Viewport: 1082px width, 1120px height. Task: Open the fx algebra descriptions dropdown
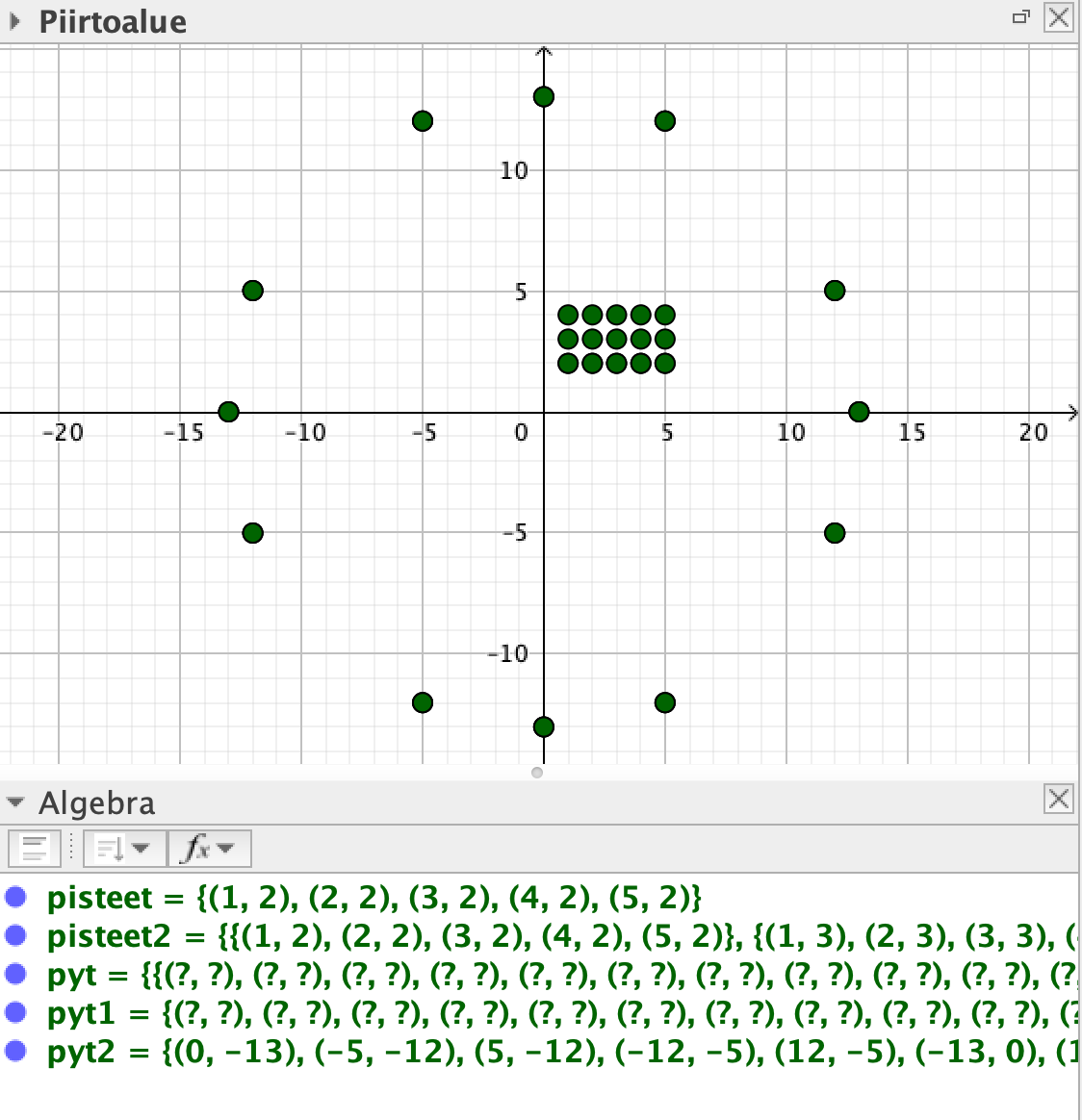point(209,848)
